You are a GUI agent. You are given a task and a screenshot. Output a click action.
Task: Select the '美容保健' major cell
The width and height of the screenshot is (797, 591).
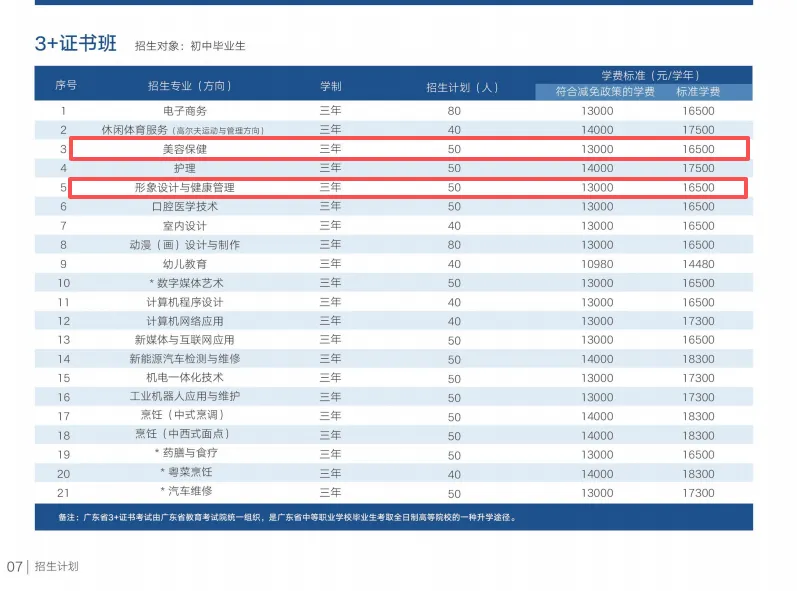click(x=185, y=149)
